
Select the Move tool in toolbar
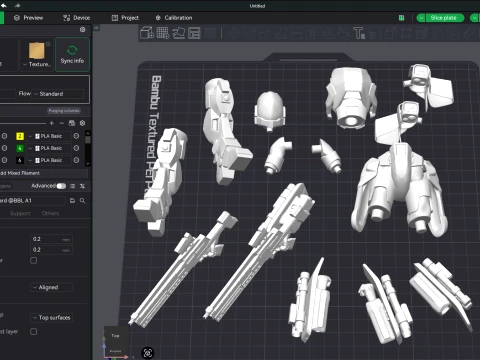click(x=234, y=33)
